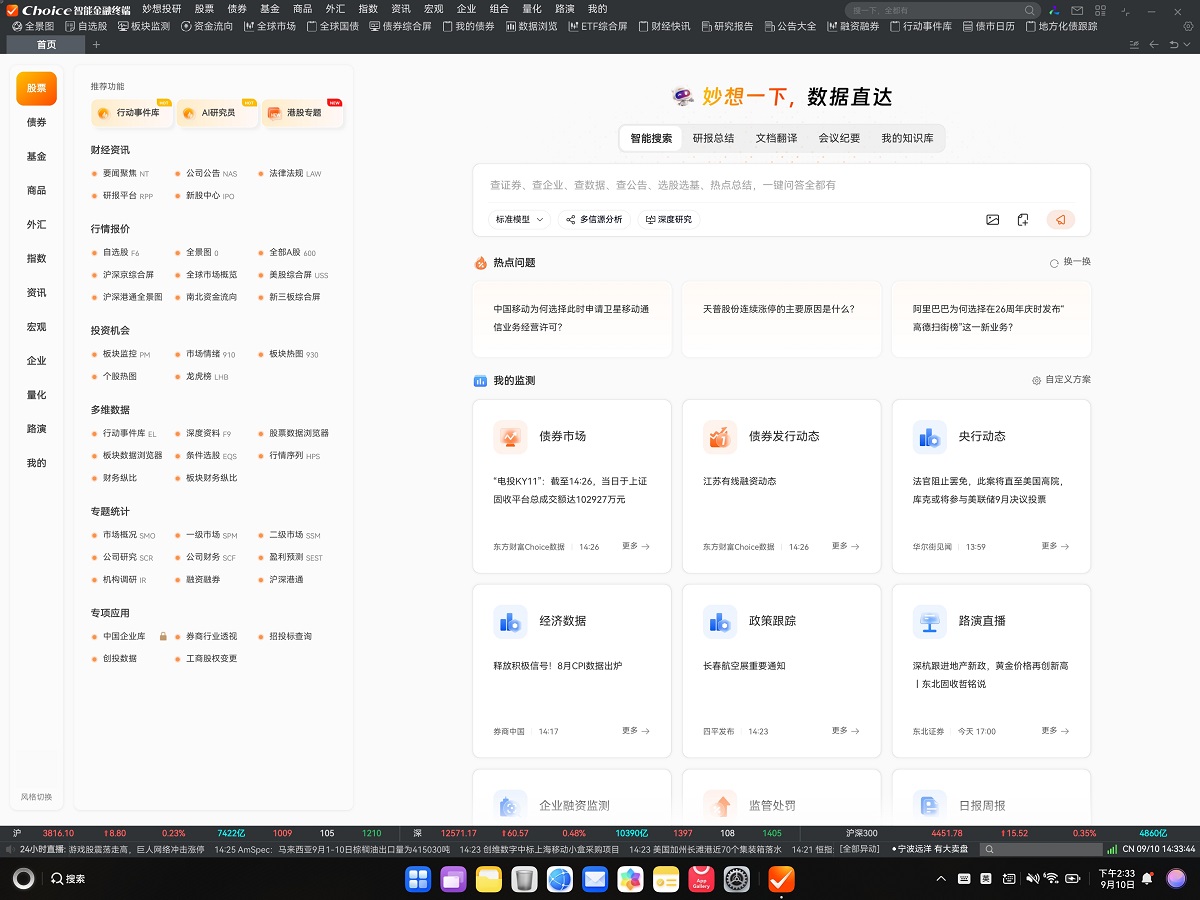Click the orange send button in search box

1060,220
